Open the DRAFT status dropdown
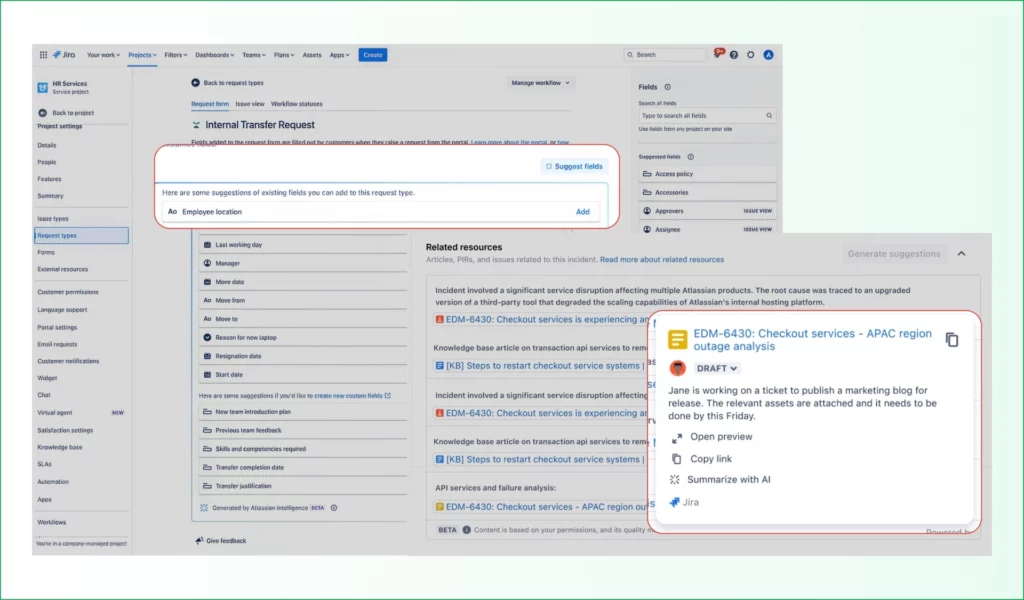 click(x=716, y=368)
